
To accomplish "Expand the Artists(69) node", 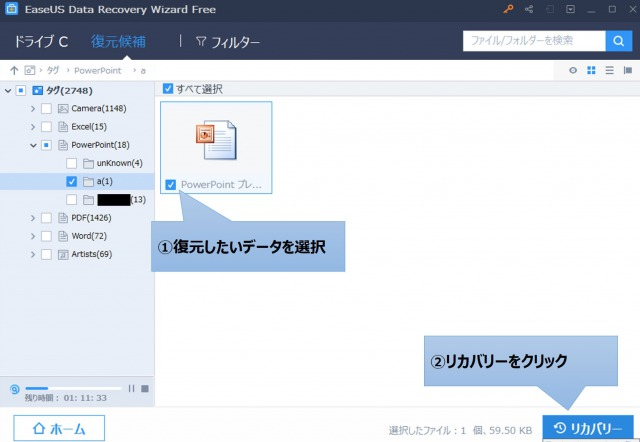I will tap(33, 254).
